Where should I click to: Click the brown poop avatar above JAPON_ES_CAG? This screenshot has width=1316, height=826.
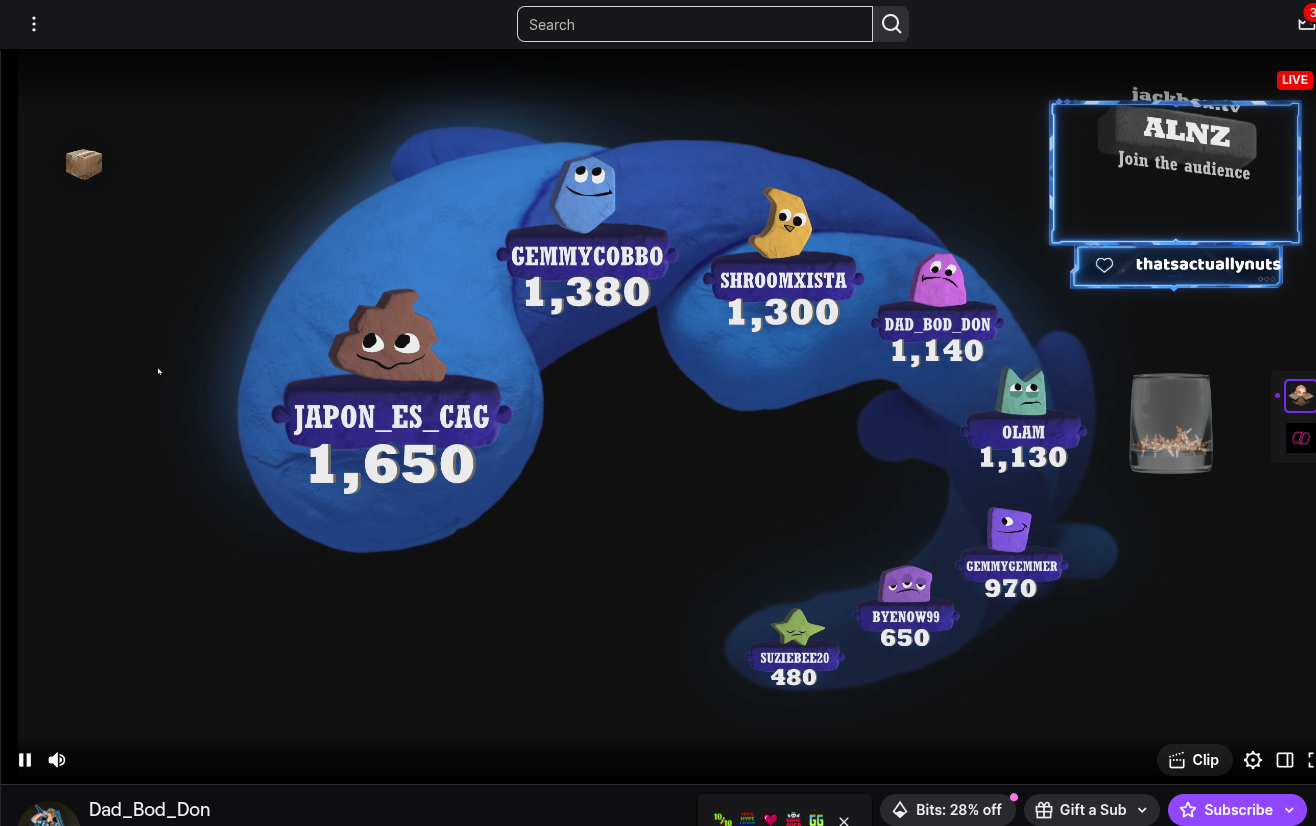[x=388, y=337]
